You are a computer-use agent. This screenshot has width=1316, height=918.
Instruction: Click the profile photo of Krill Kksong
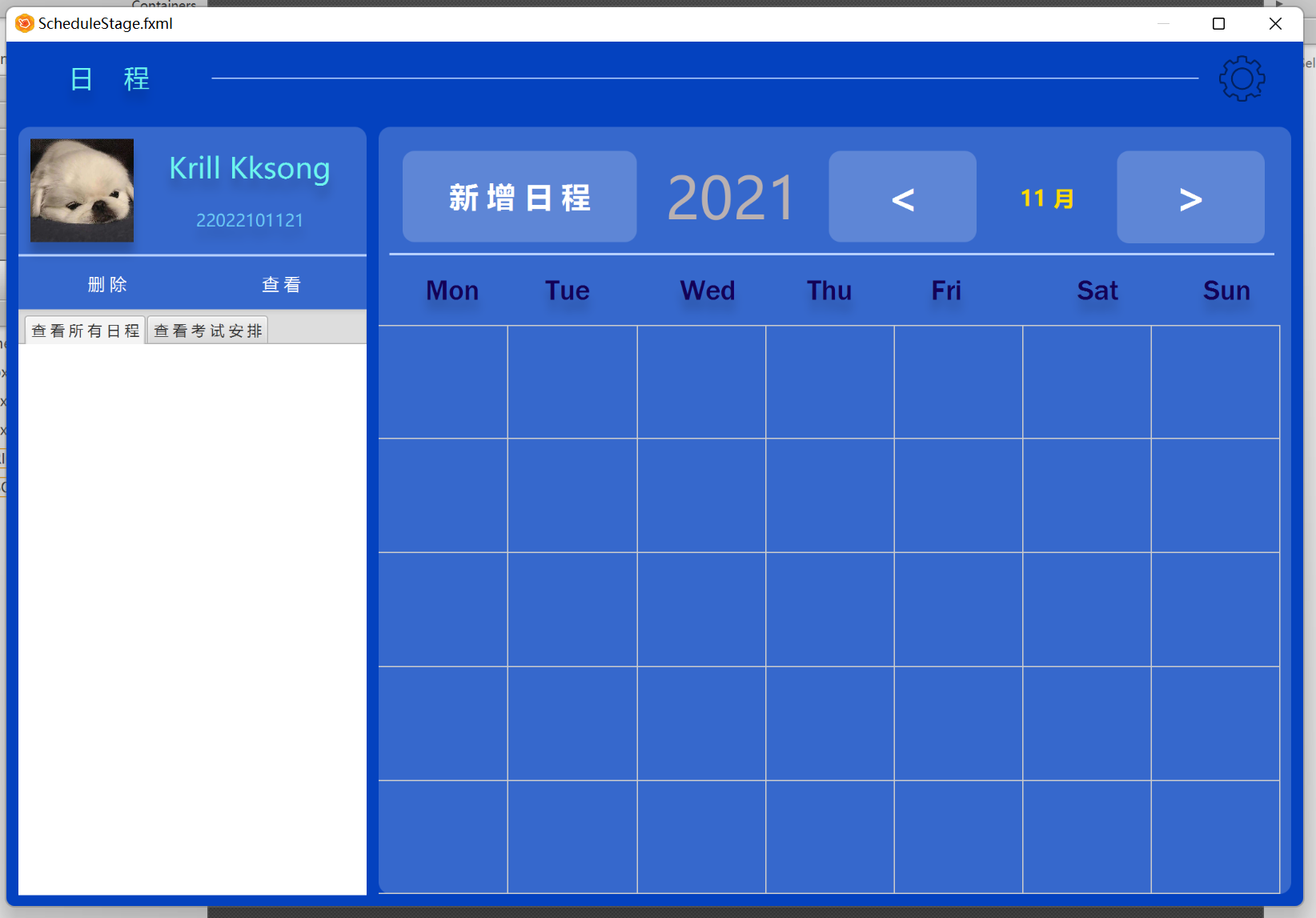82,190
